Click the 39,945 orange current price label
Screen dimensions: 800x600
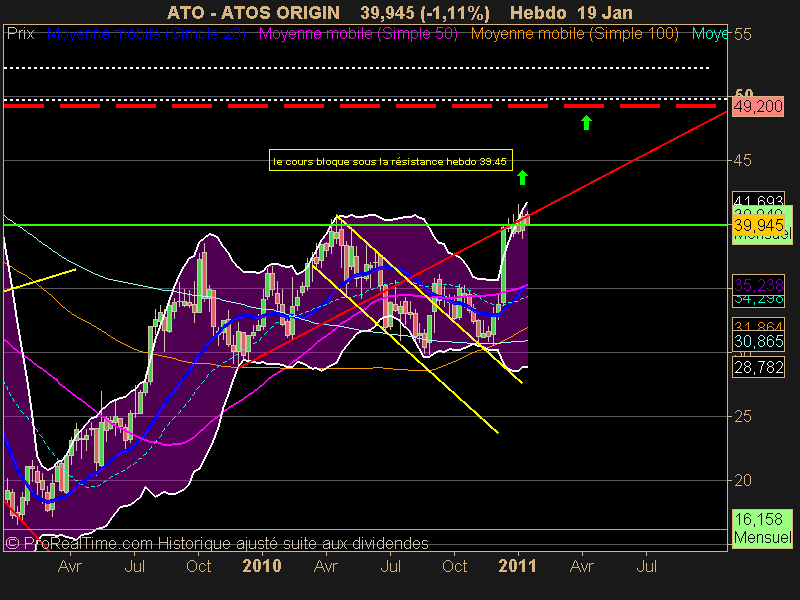click(x=759, y=225)
